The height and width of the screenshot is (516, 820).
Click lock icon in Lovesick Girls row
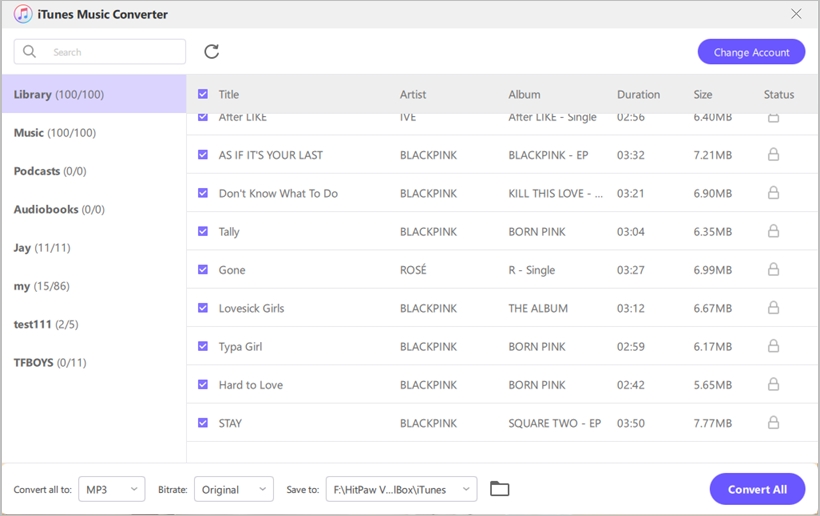point(773,308)
